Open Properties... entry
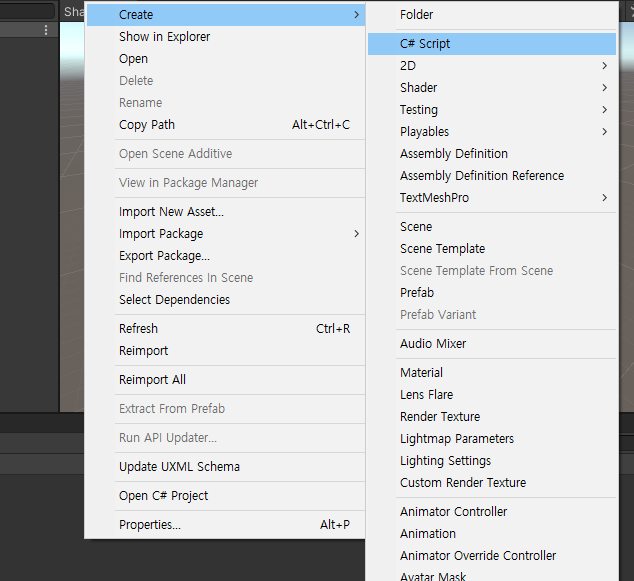 (x=226, y=525)
